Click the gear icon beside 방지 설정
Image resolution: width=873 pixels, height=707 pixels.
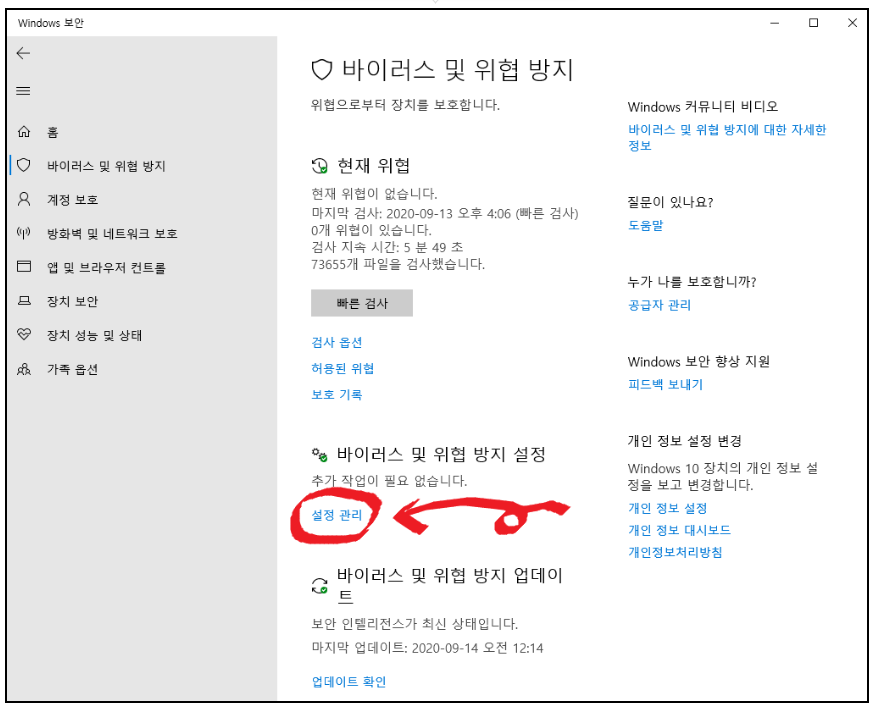click(x=320, y=455)
